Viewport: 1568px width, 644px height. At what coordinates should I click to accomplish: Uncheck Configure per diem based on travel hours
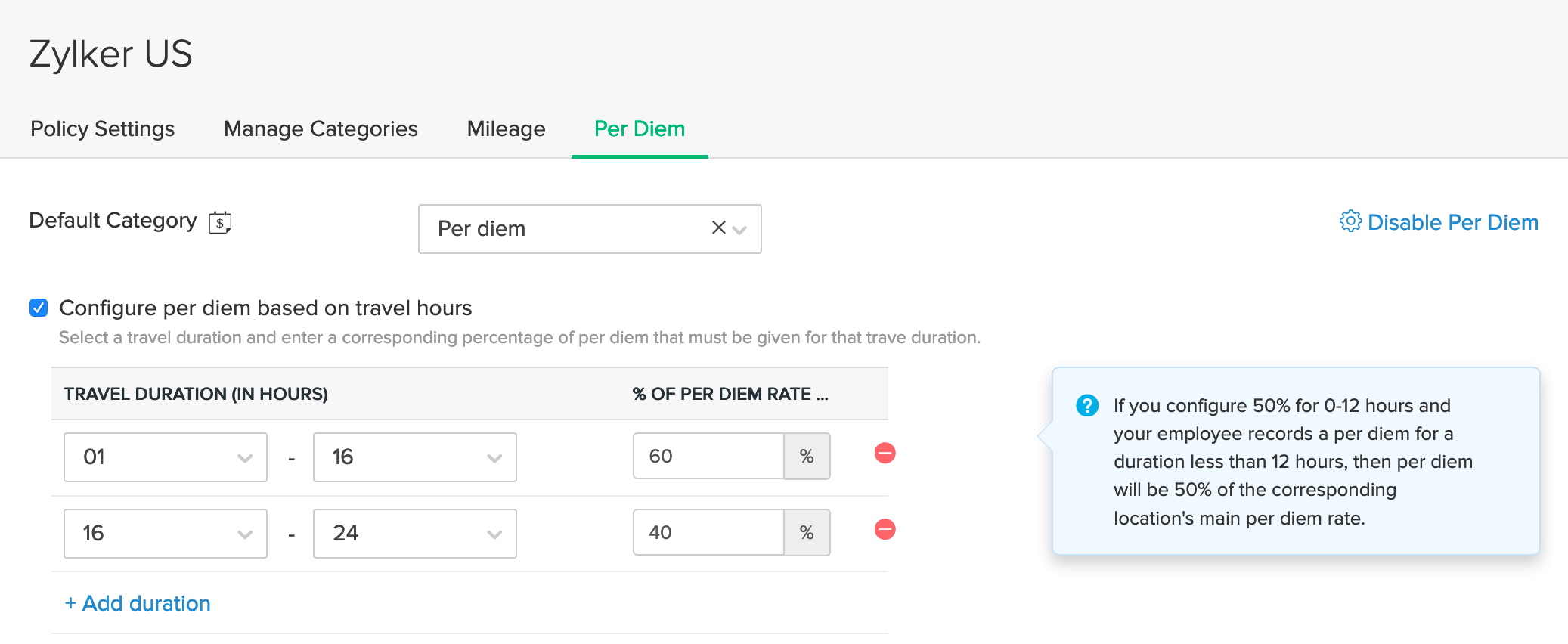tap(39, 308)
